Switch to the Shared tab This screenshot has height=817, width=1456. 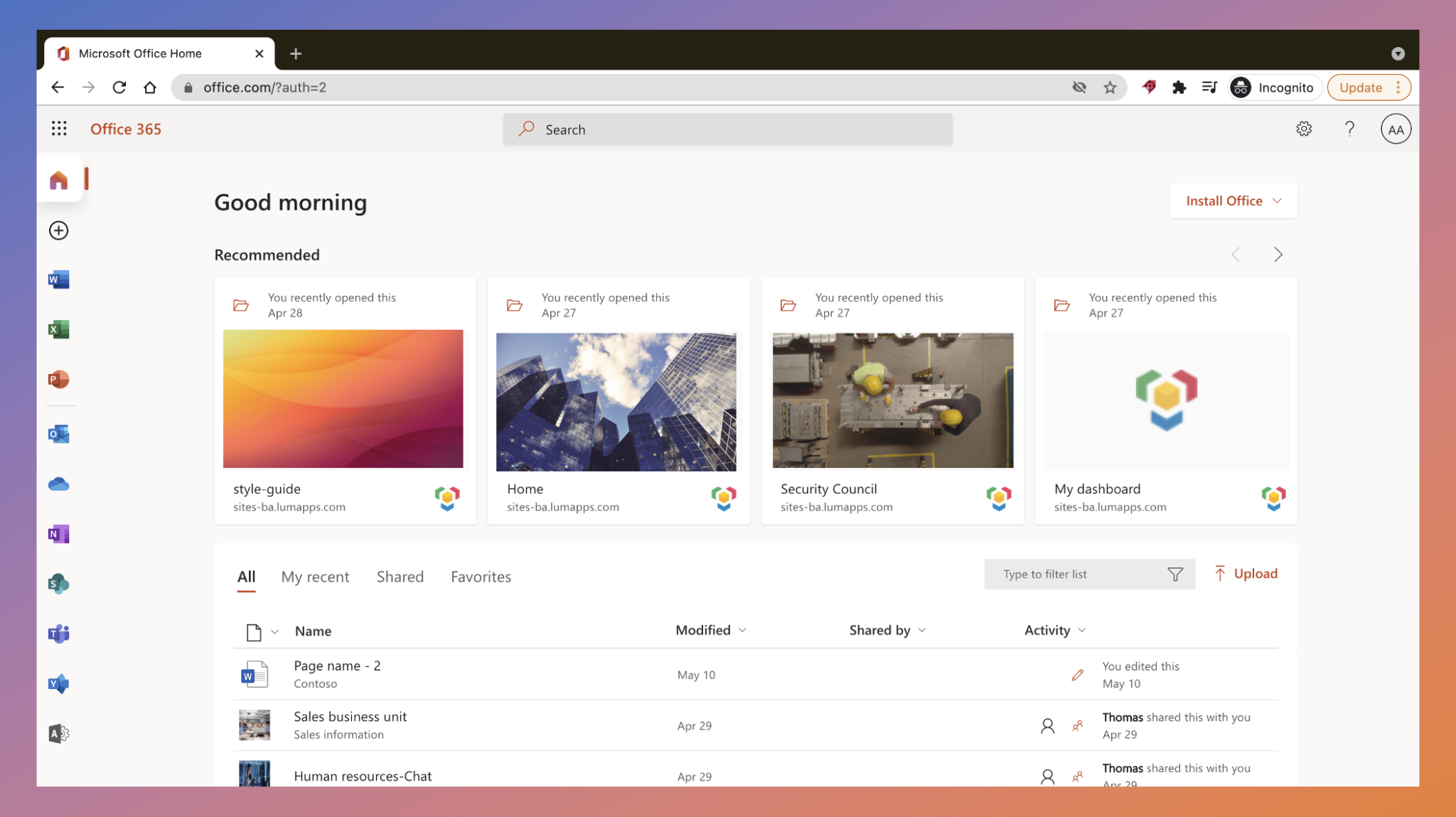click(x=400, y=577)
